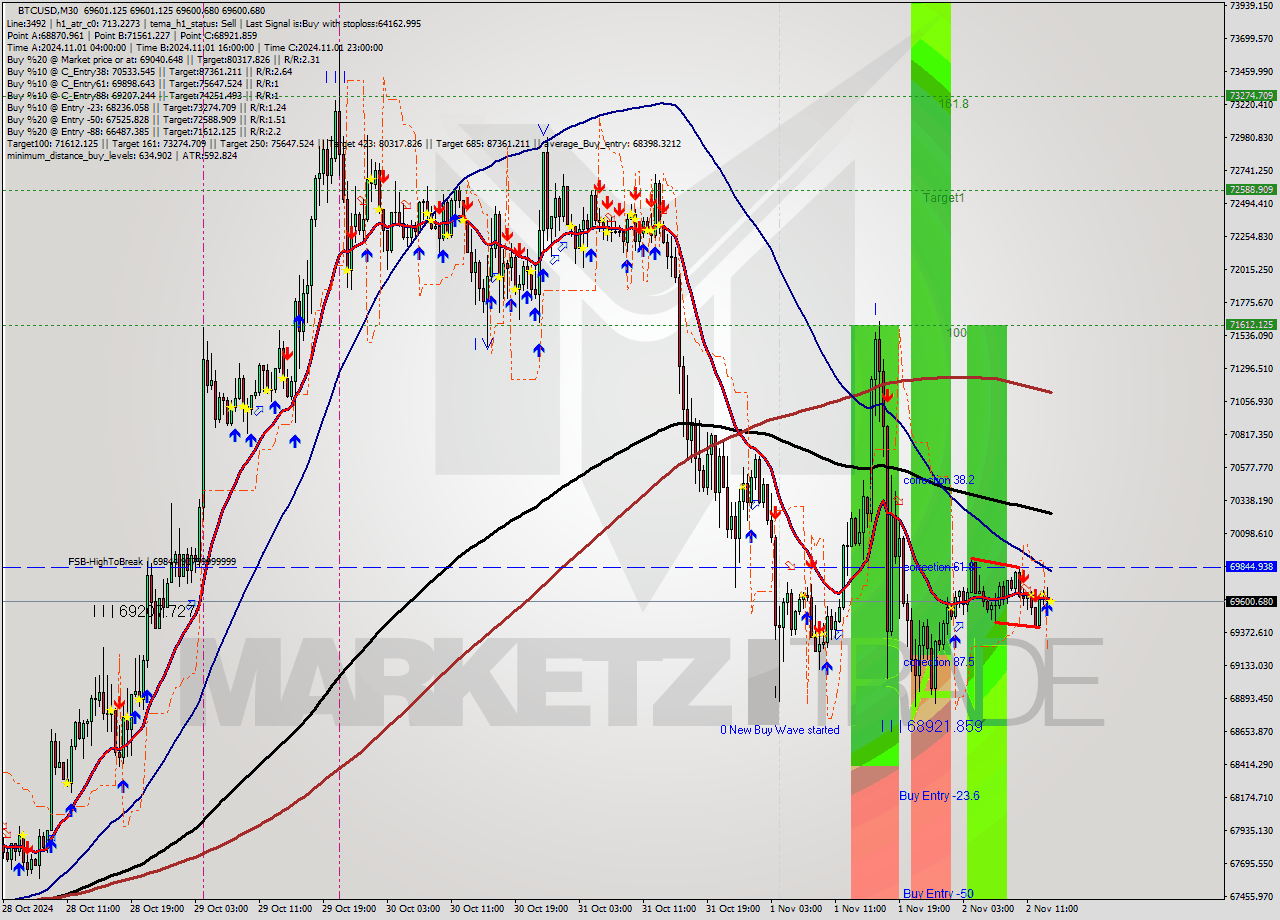
Task: Click the 'Buy Entry -23.6' label
Action: [x=939, y=796]
